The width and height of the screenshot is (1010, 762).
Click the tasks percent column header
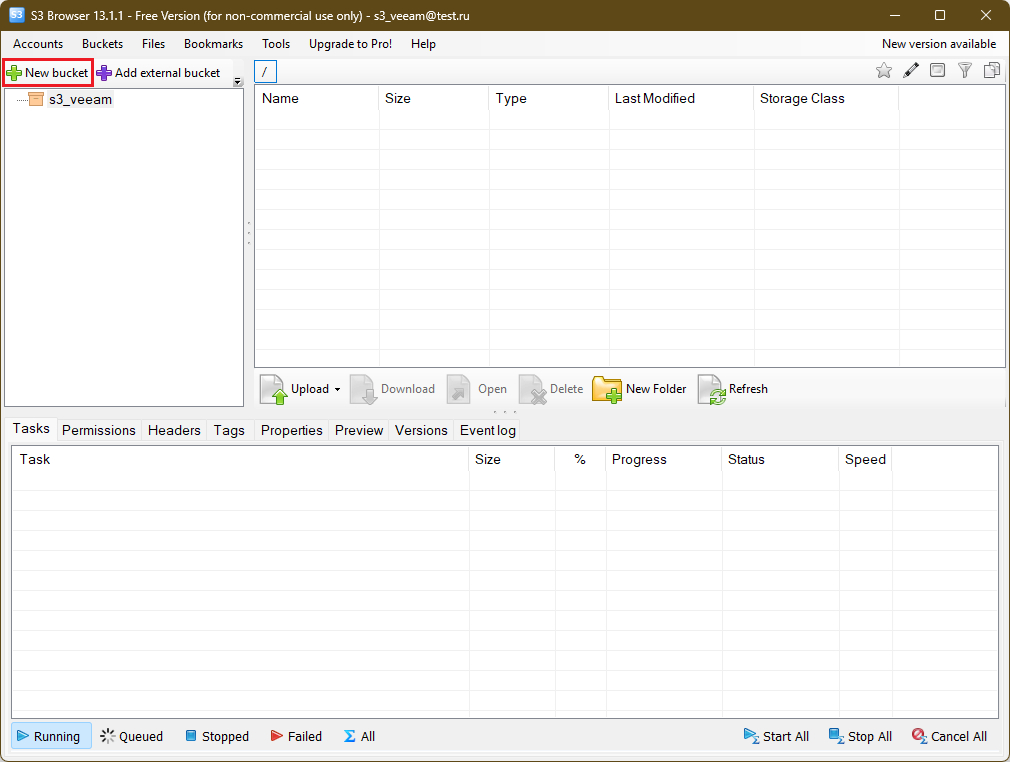click(580, 459)
